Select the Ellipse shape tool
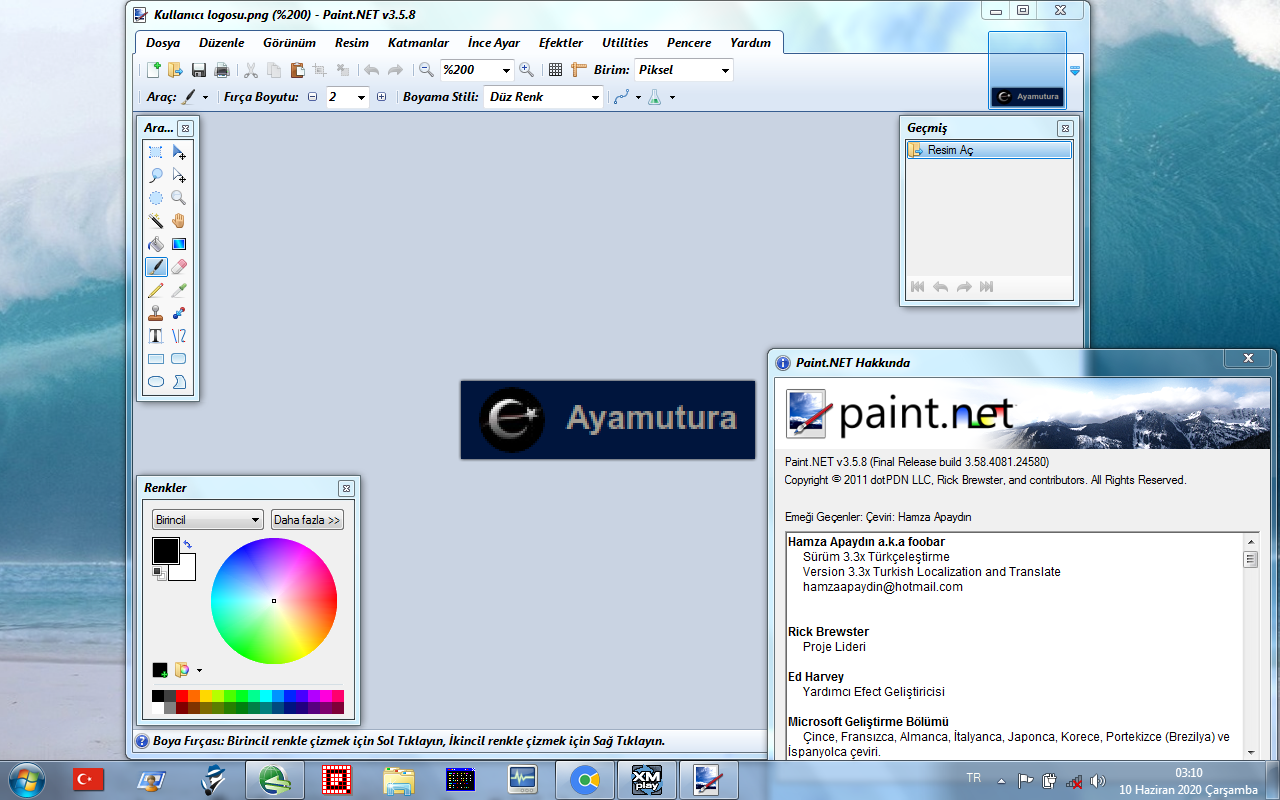This screenshot has height=800, width=1280. point(156,382)
